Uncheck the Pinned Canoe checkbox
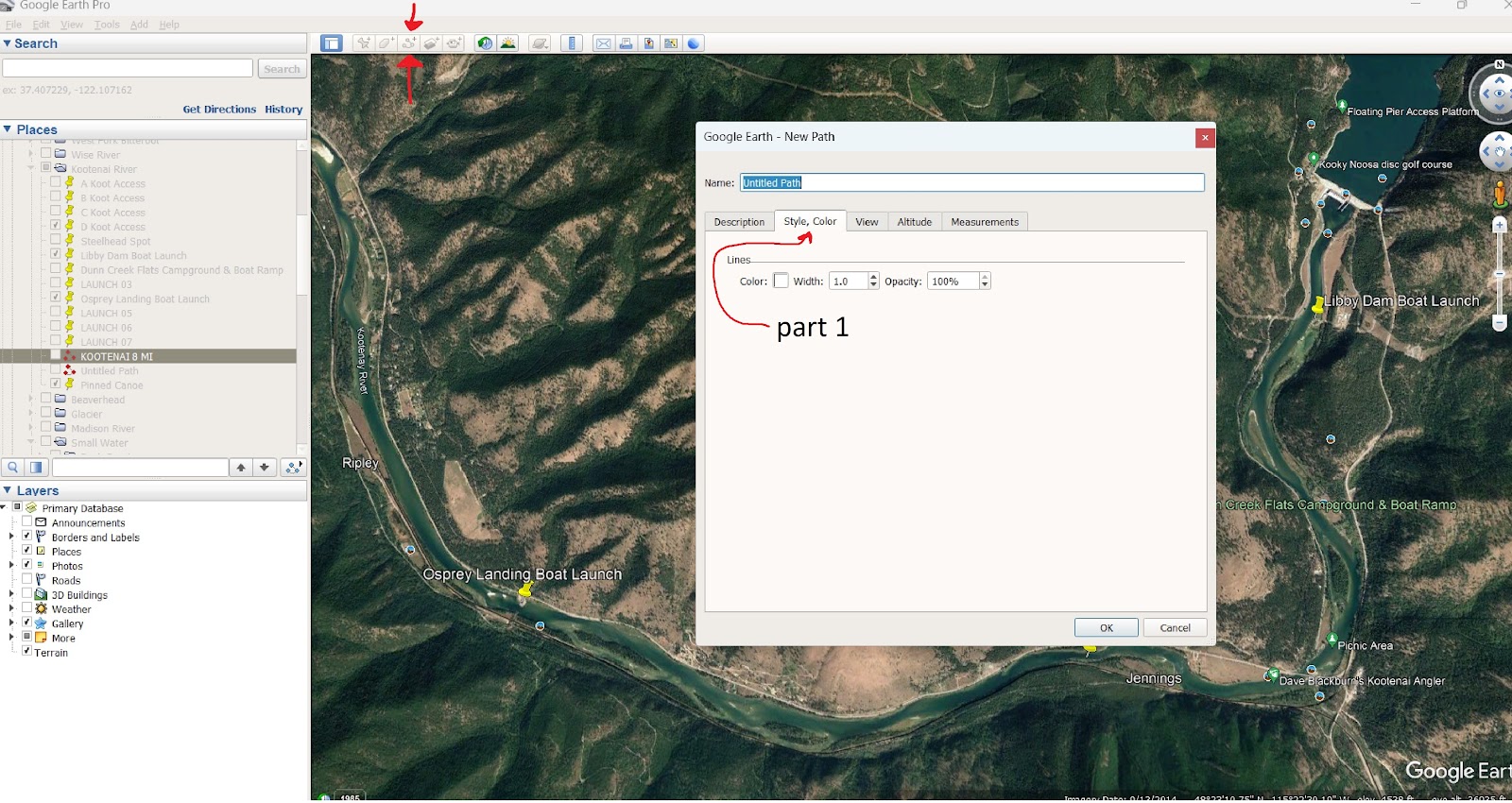This screenshot has width=1512, height=803. [x=55, y=384]
